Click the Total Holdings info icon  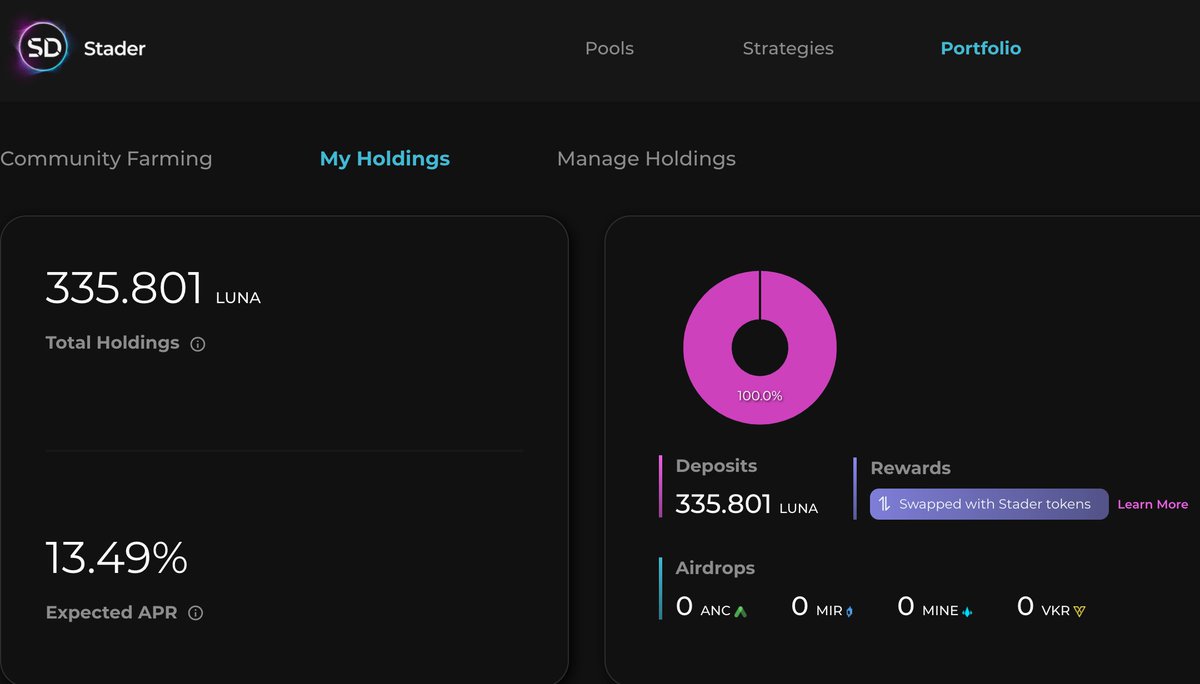click(x=198, y=344)
